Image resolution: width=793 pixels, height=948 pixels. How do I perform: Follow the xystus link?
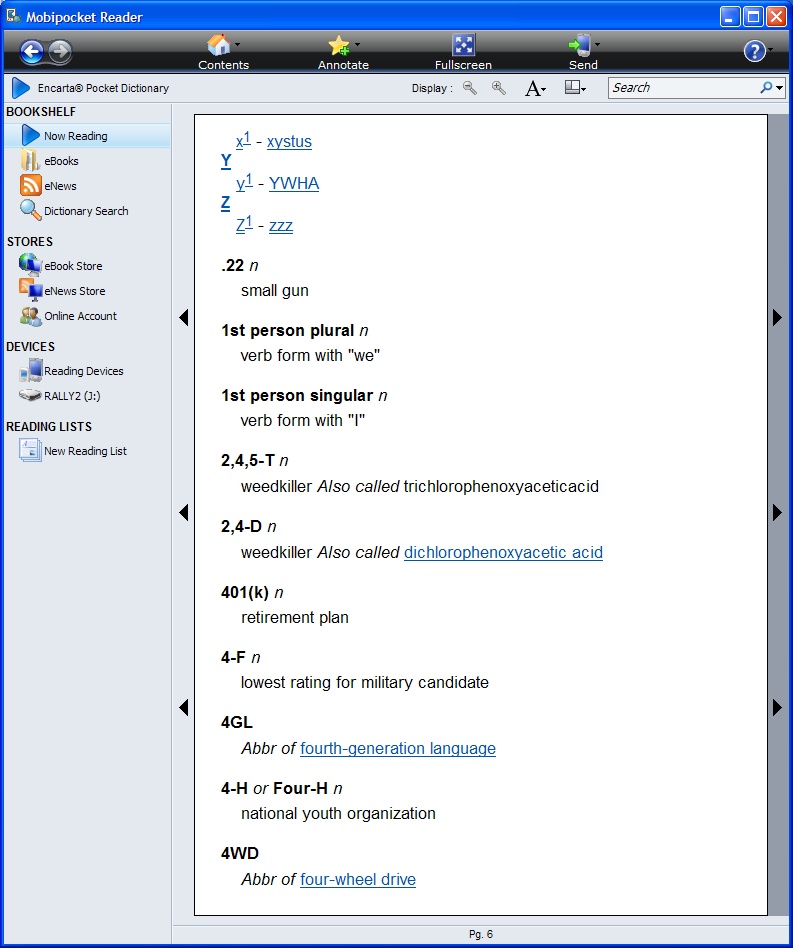(x=290, y=142)
